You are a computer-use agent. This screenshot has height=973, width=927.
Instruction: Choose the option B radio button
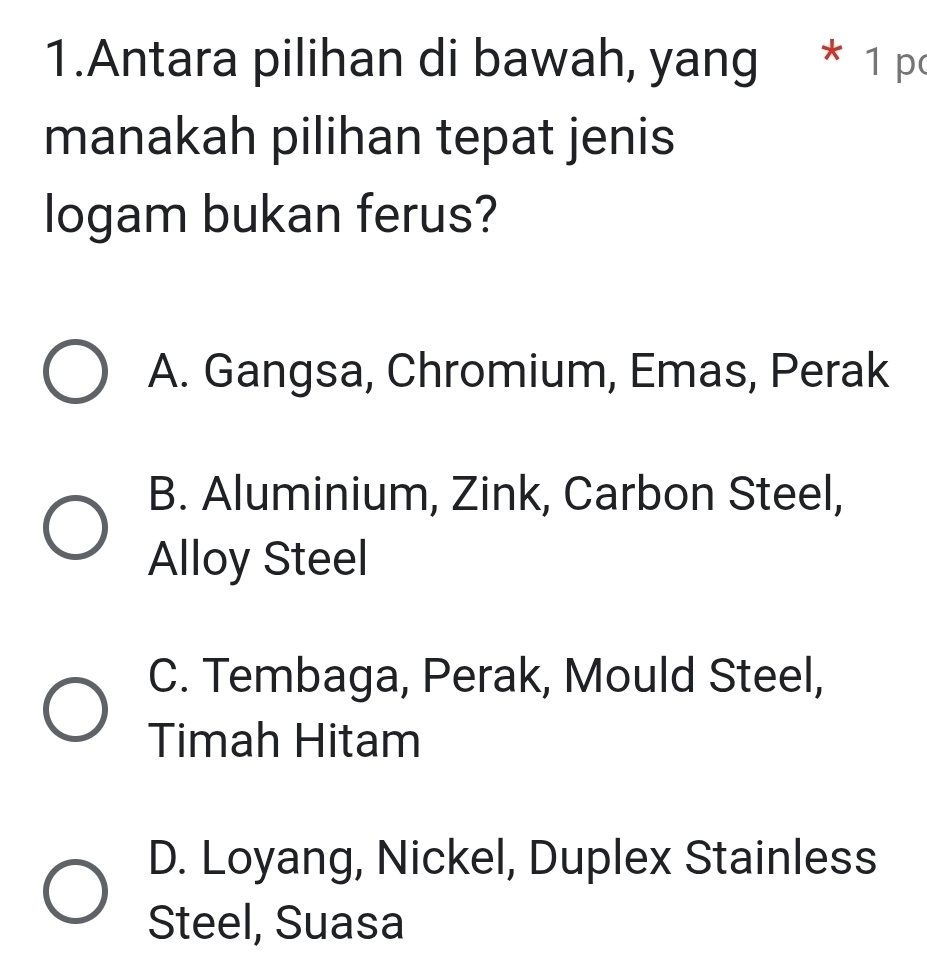[x=75, y=526]
